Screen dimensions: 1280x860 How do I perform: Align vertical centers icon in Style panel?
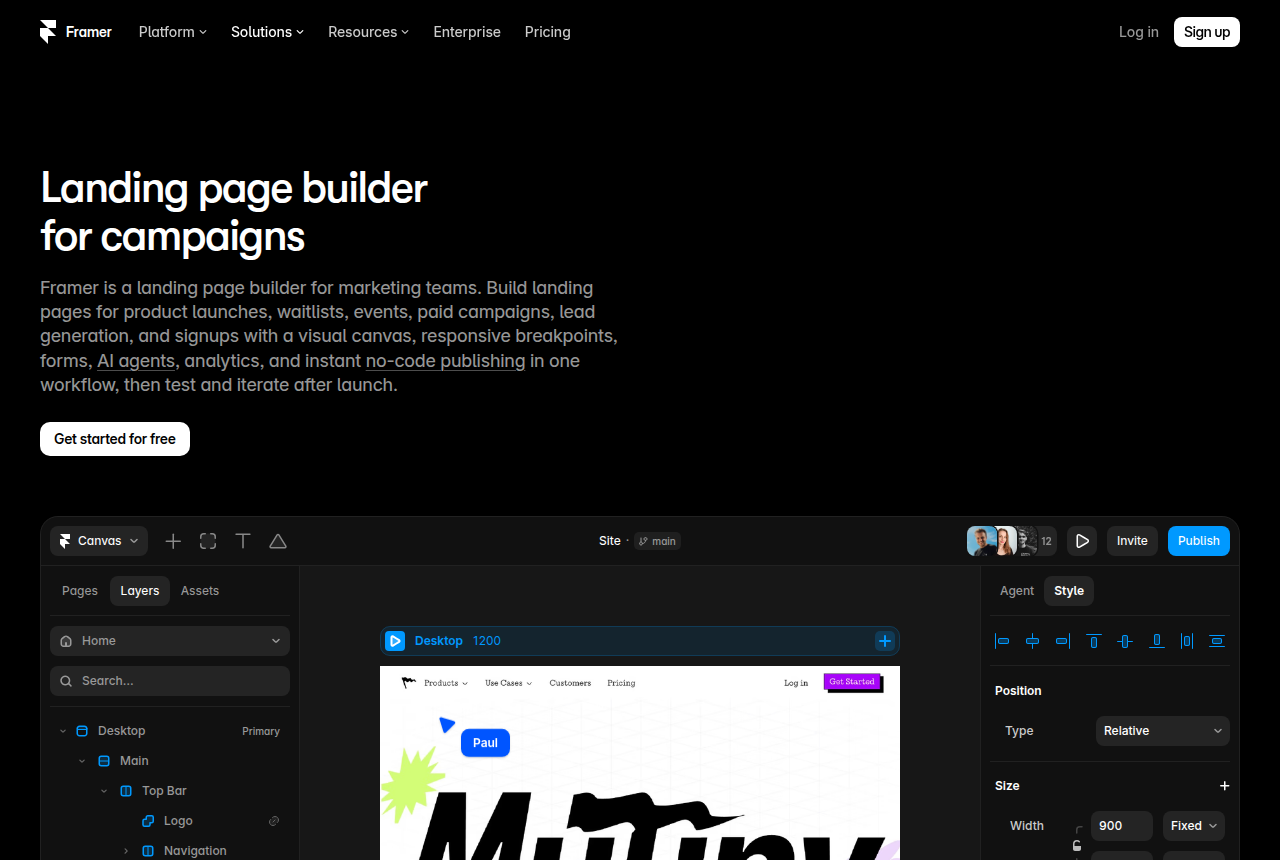[1125, 641]
